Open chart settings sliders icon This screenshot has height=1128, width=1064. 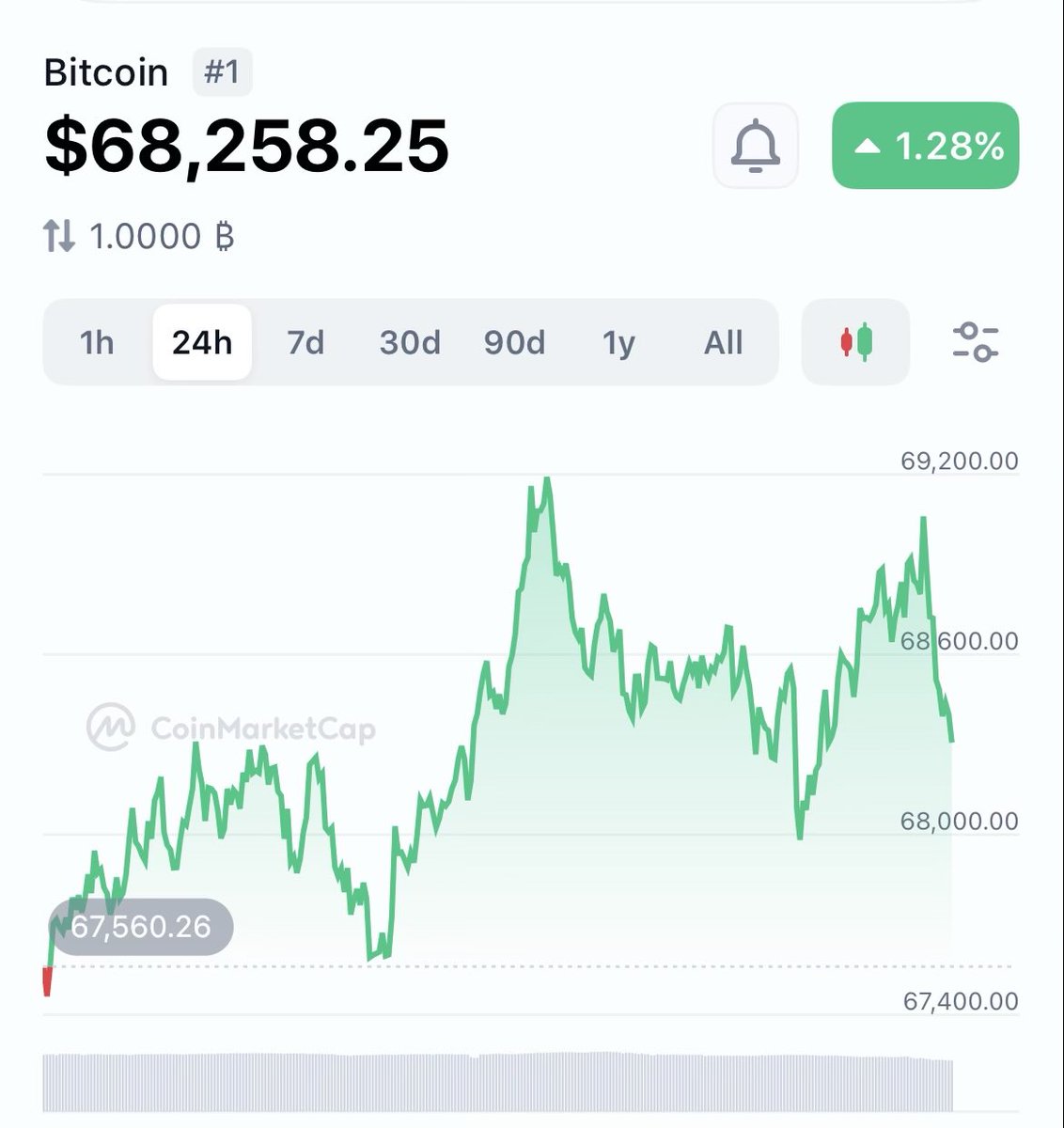(x=976, y=342)
